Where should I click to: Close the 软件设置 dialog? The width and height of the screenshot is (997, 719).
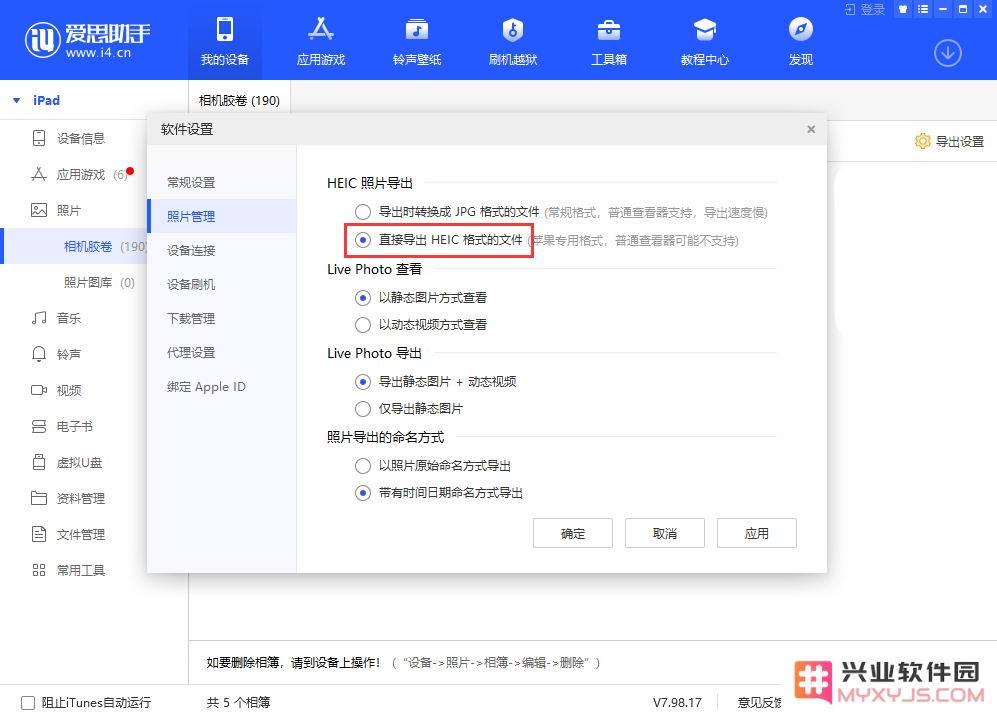(x=811, y=129)
